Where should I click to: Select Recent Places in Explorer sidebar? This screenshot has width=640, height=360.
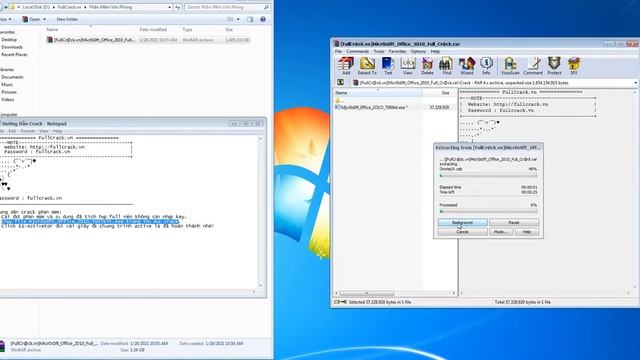(x=14, y=54)
